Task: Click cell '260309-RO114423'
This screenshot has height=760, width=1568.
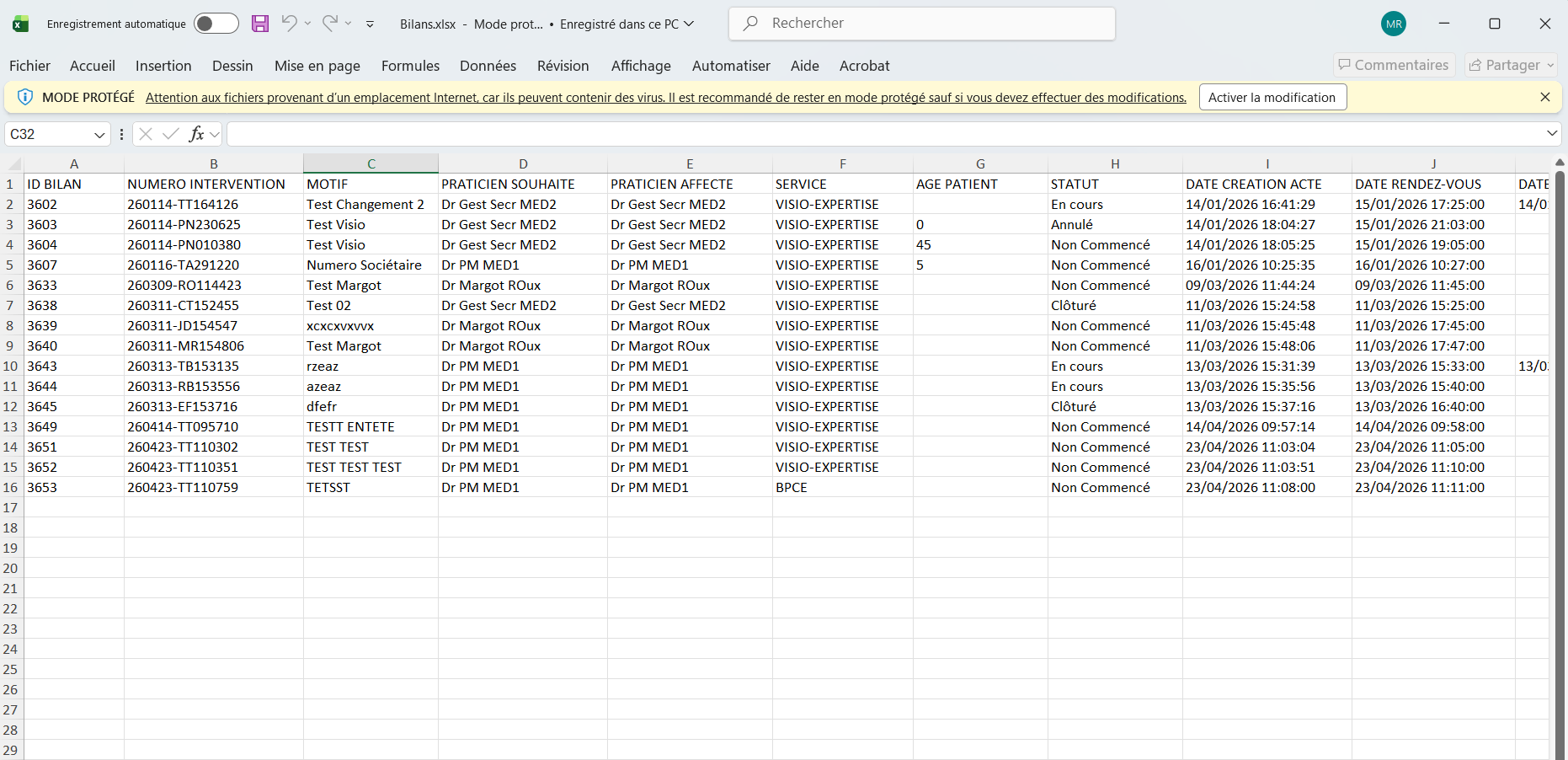Action: 213,285
